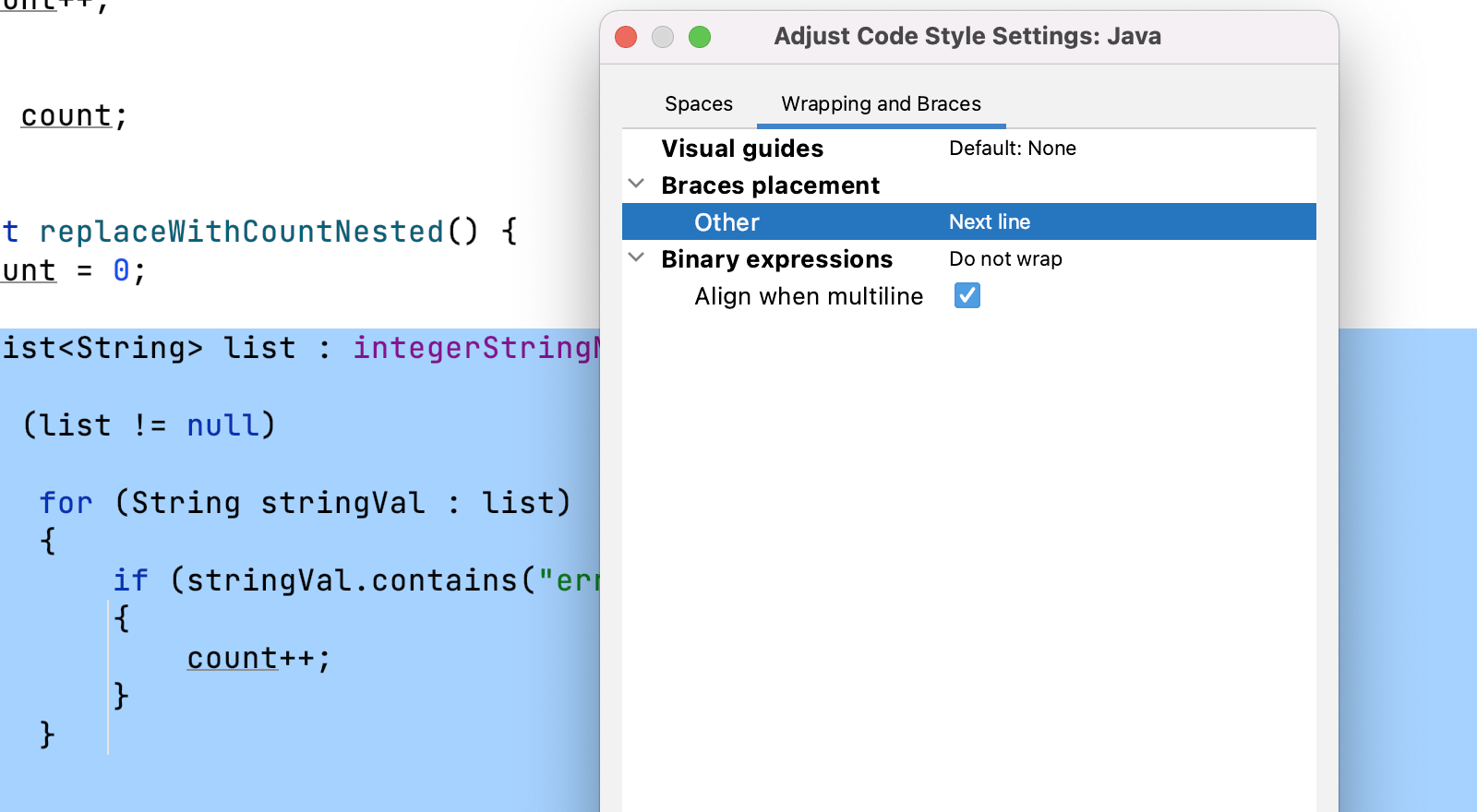Viewport: 1477px width, 812px height.
Task: Close the Adjust Code Style Settings dialog
Action: (x=626, y=37)
